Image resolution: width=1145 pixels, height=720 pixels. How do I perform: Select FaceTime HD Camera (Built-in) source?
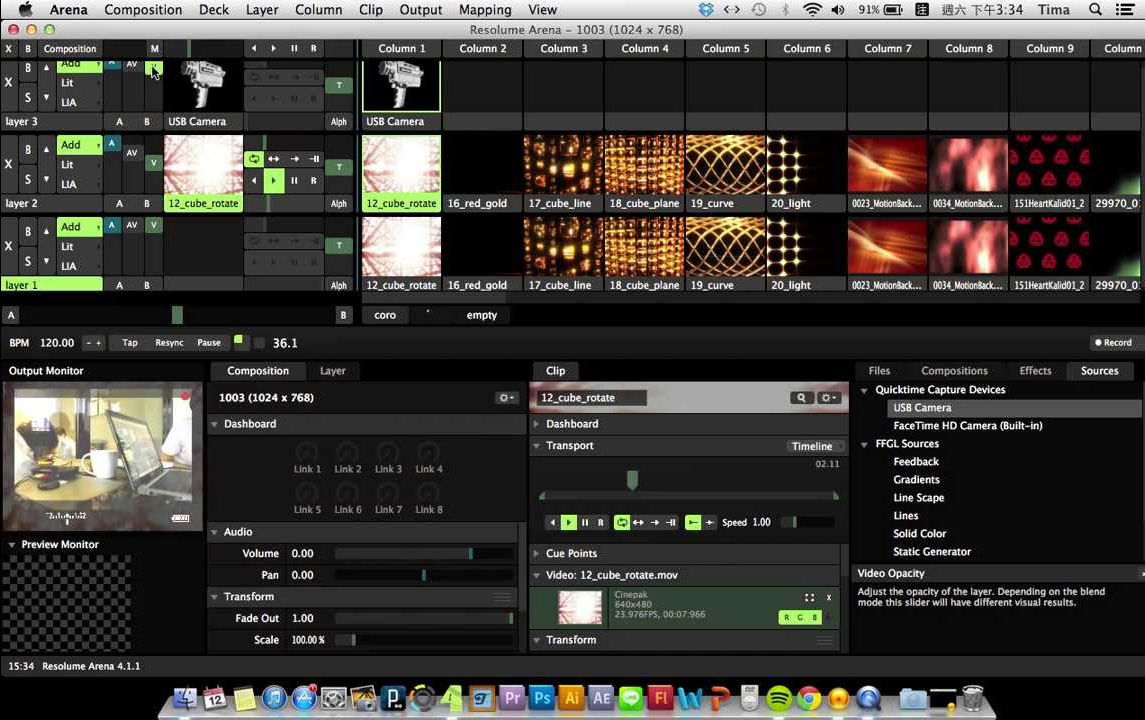point(968,426)
